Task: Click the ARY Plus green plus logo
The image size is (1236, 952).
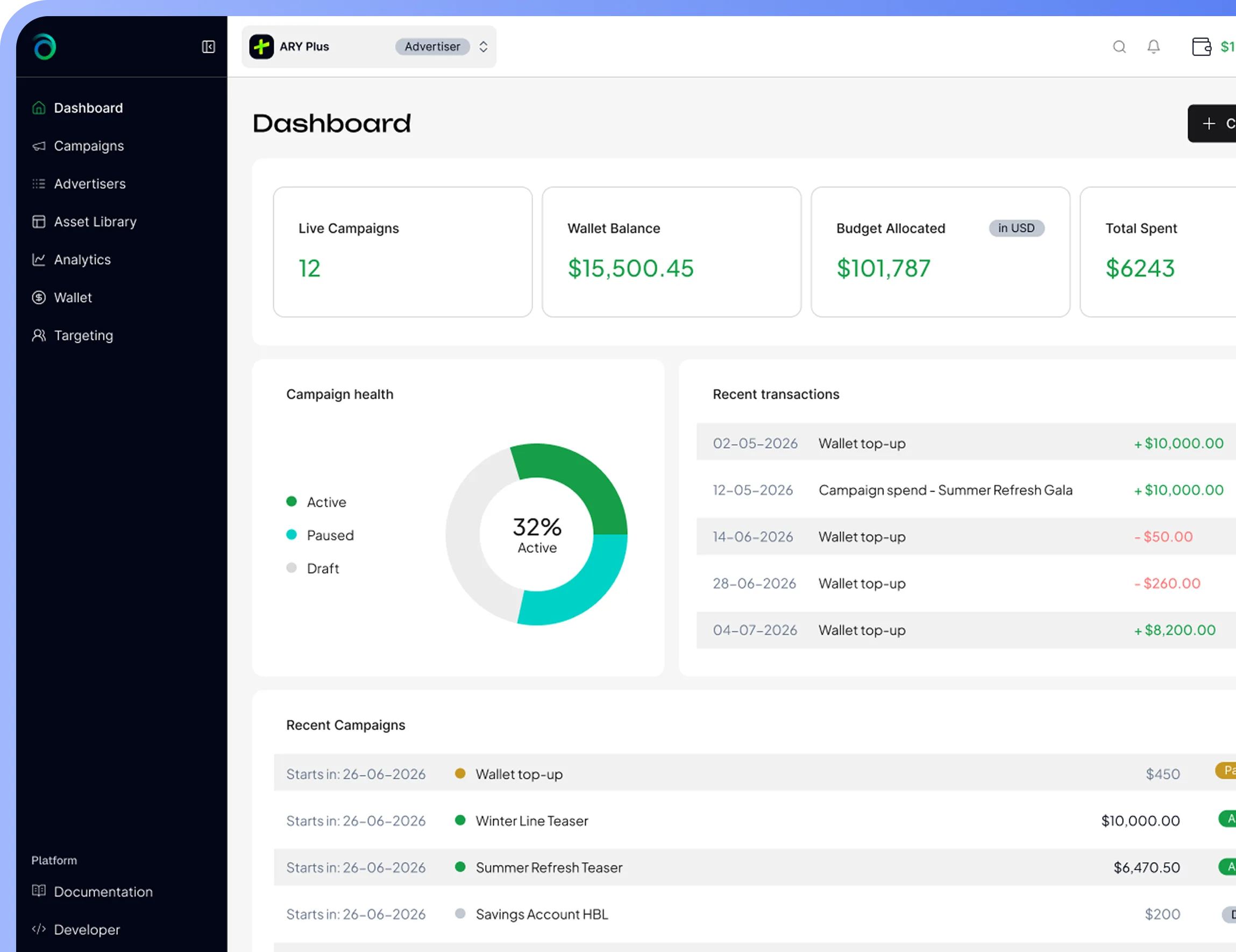Action: click(261, 46)
